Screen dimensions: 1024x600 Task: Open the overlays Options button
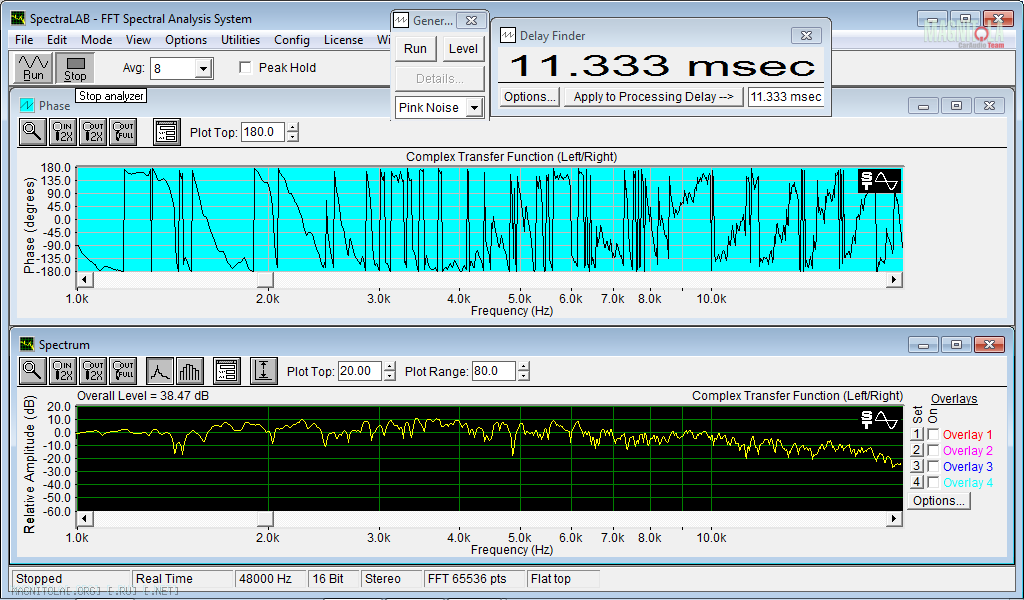pyautogui.click(x=938, y=501)
